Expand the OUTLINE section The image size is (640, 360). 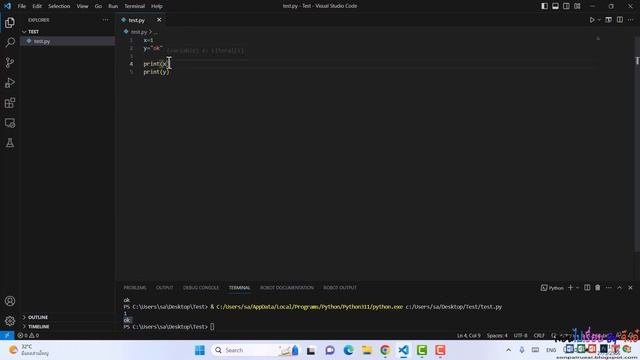tap(67, 317)
